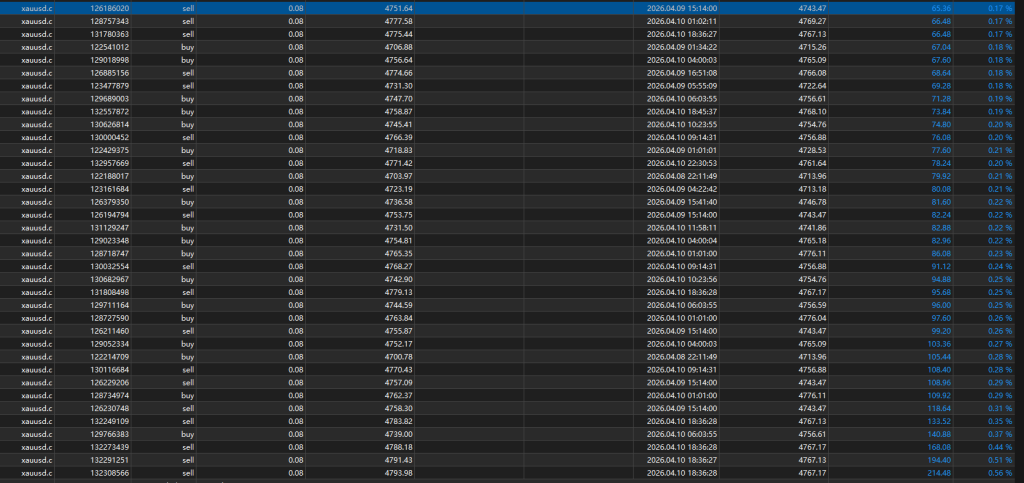
Task: Click the close time 2026.04.10 22:30:53
Action: tap(681, 163)
